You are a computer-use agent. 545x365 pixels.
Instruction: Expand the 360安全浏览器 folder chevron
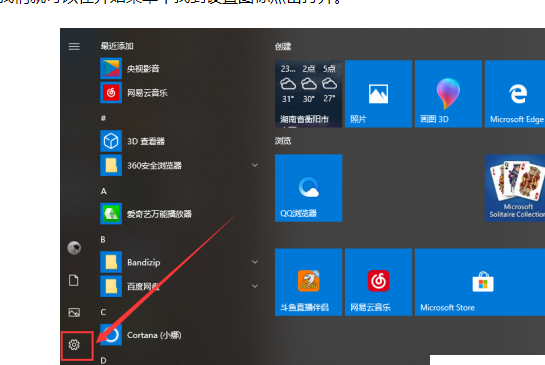coord(255,165)
